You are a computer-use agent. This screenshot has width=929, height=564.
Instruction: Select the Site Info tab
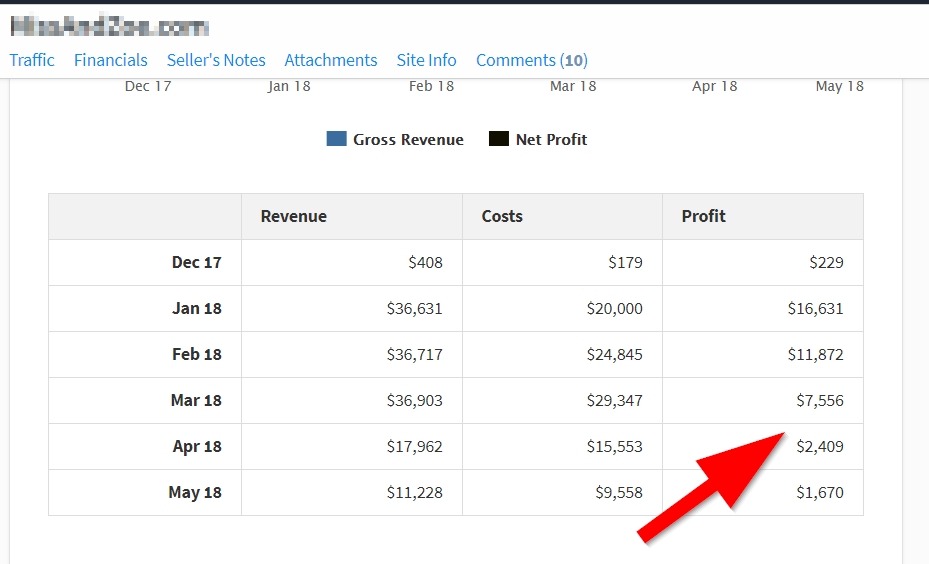(426, 60)
